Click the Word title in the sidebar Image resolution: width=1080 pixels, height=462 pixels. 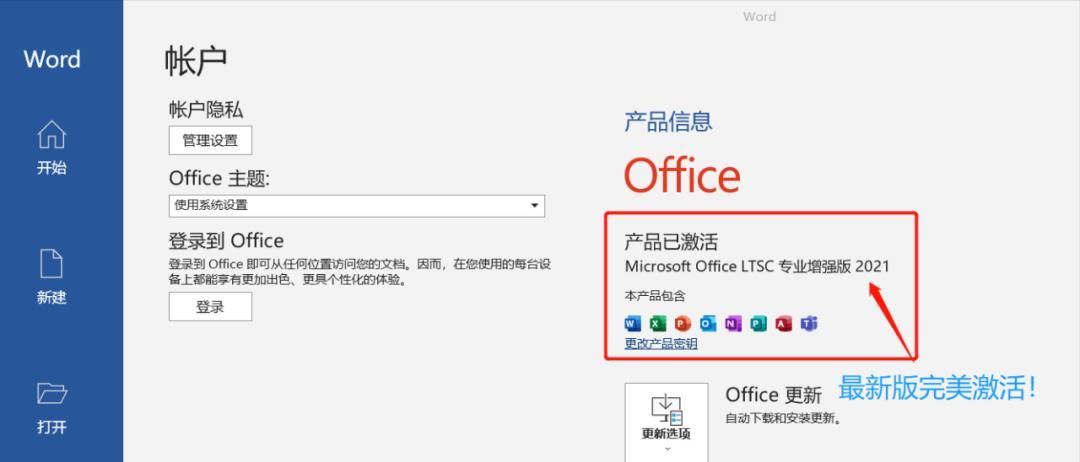pyautogui.click(x=52, y=59)
